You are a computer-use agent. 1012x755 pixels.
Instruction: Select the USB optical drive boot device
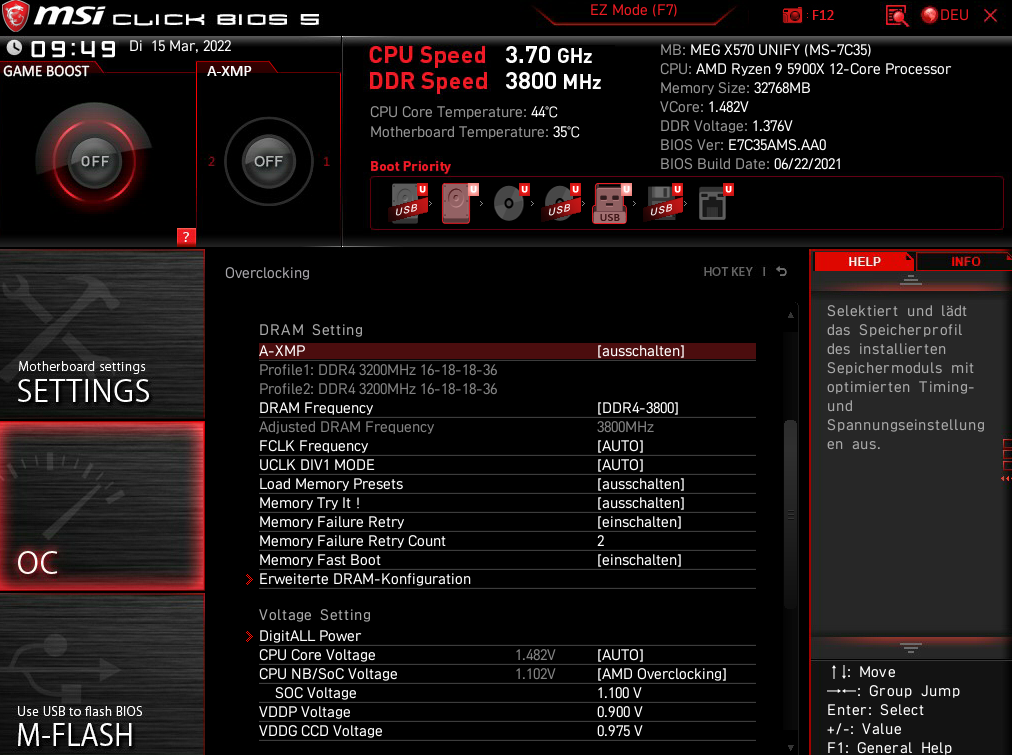tap(562, 203)
